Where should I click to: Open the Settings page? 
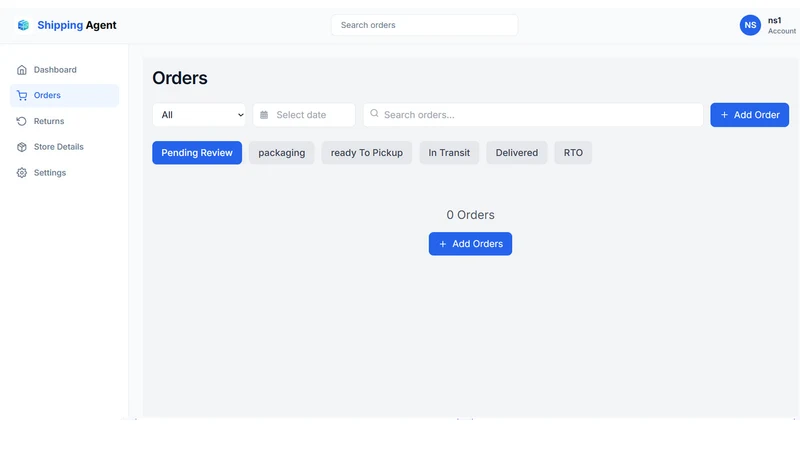click(x=64, y=173)
